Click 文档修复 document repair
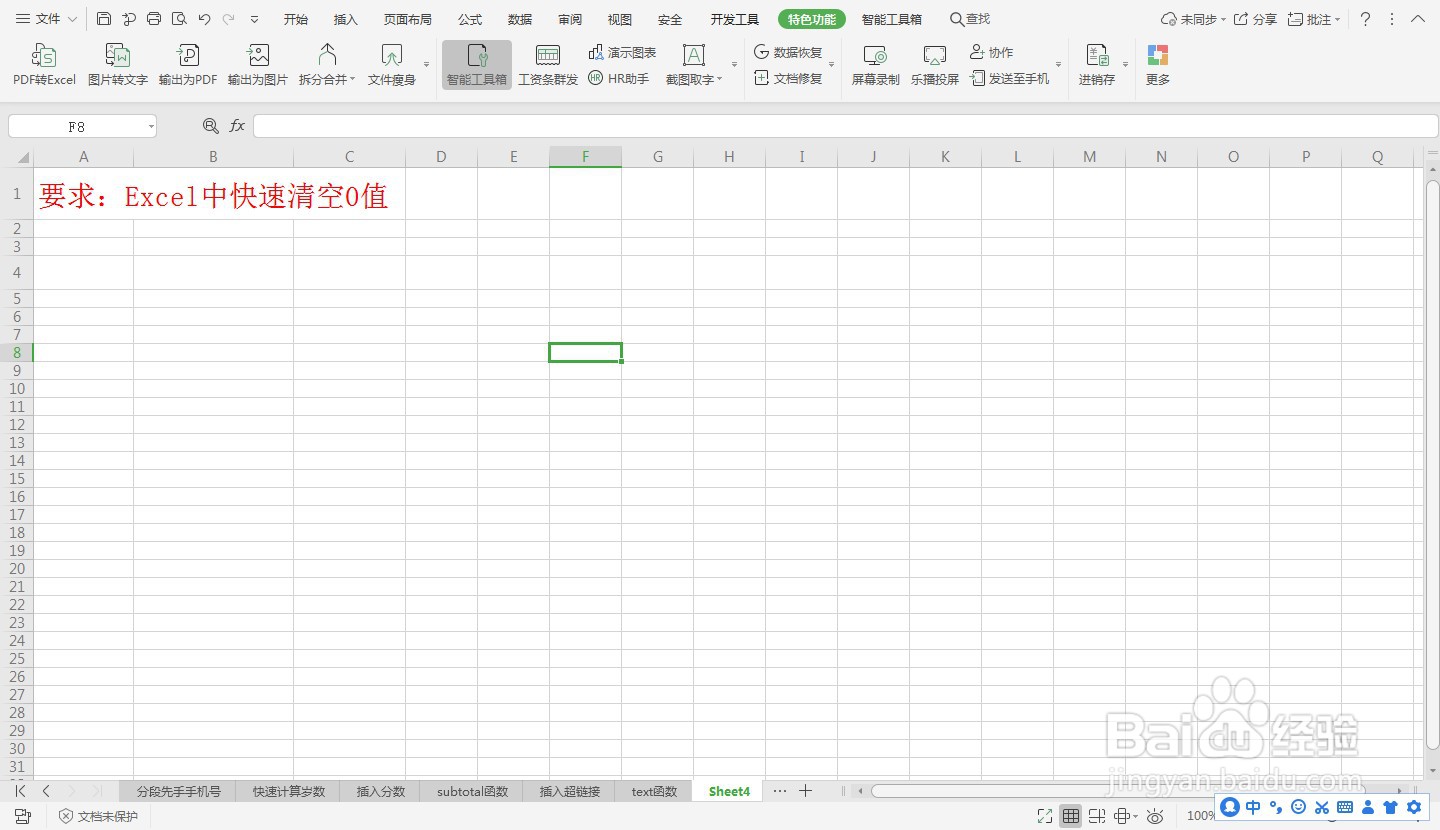The width and height of the screenshot is (1440, 830). click(788, 78)
